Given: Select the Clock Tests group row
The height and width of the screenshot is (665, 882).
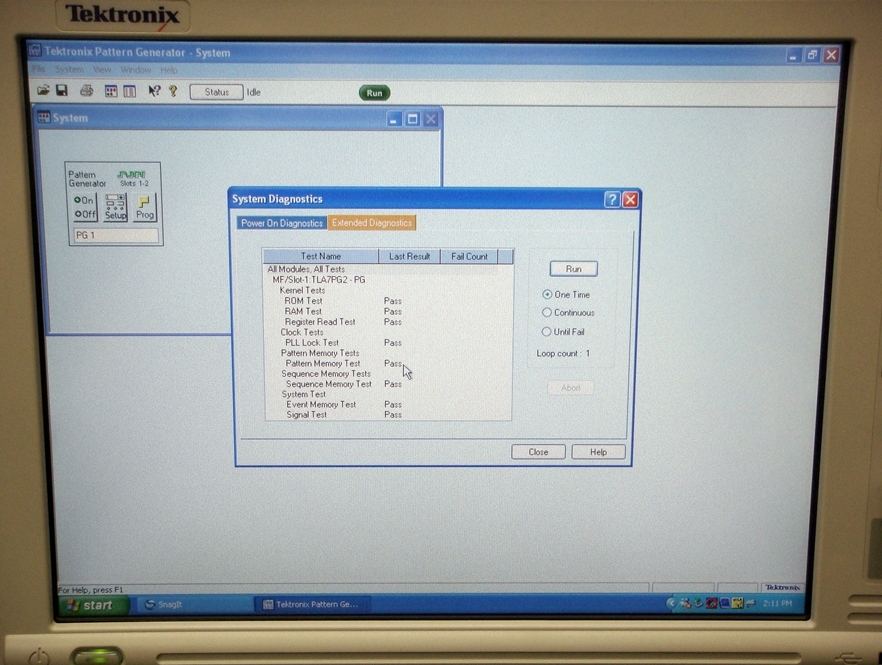Looking at the screenshot, I should click(388, 332).
